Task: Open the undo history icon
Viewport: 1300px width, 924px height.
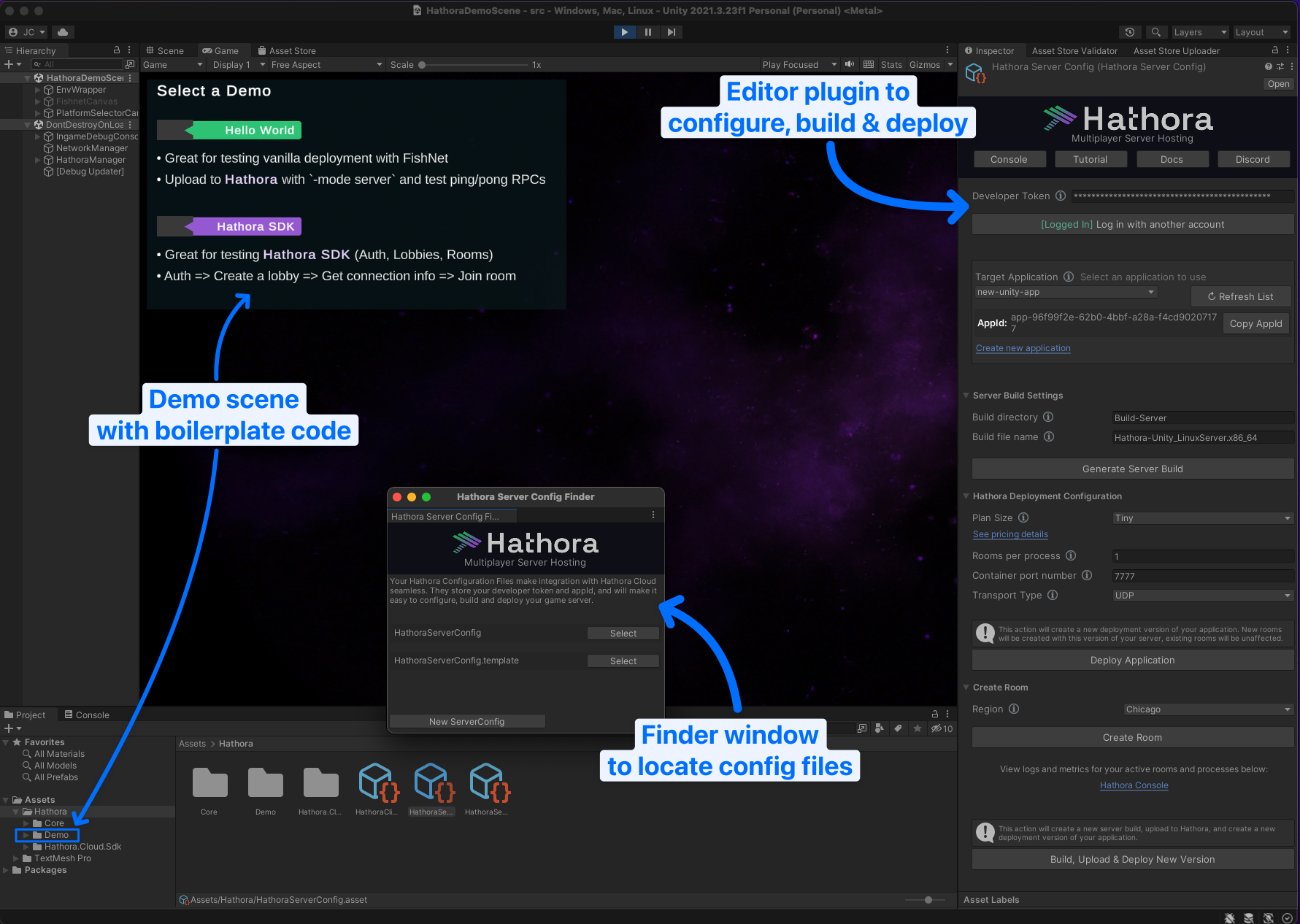Action: click(1130, 32)
